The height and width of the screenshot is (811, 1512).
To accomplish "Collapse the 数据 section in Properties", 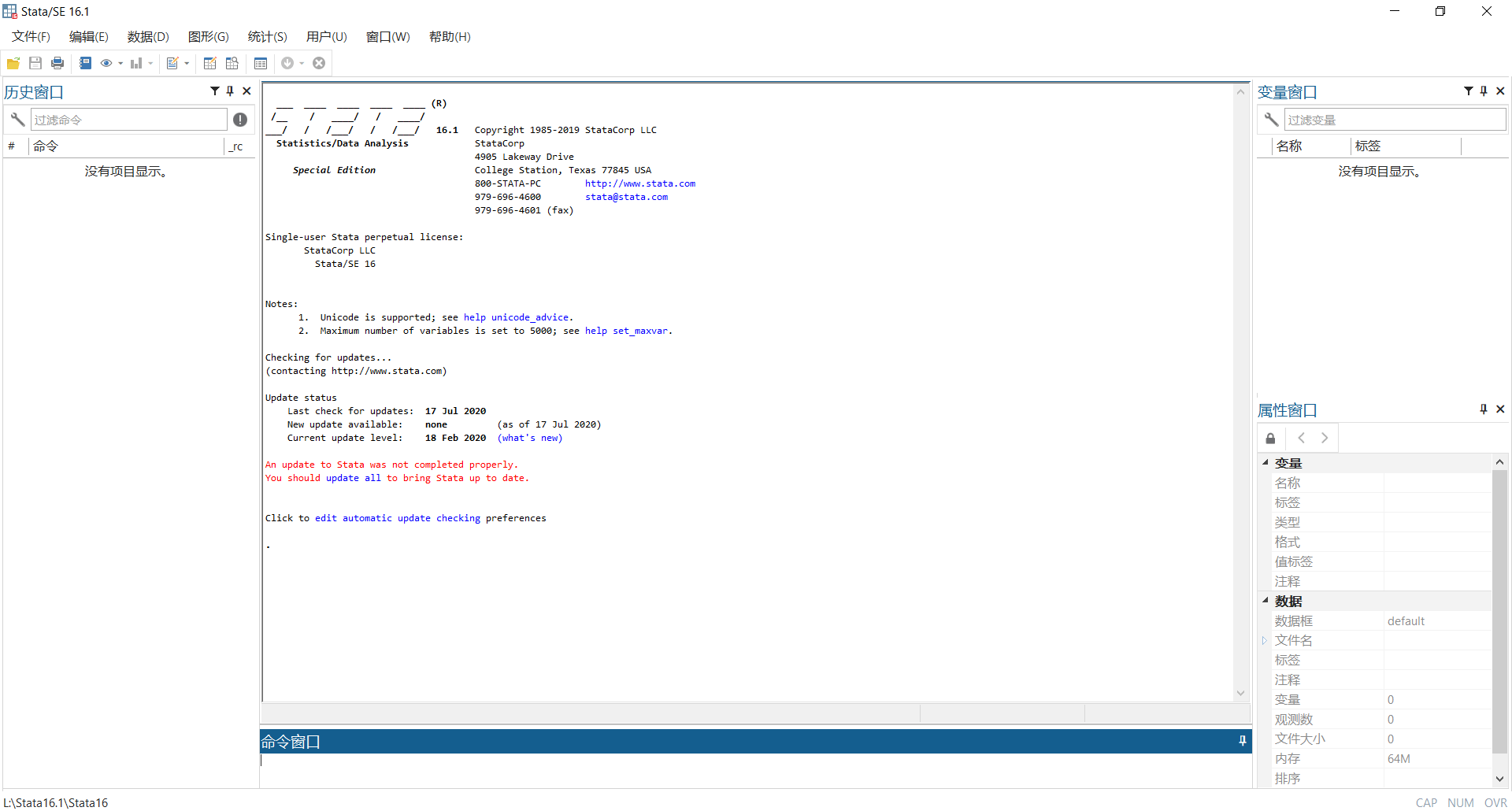I will pos(1266,601).
